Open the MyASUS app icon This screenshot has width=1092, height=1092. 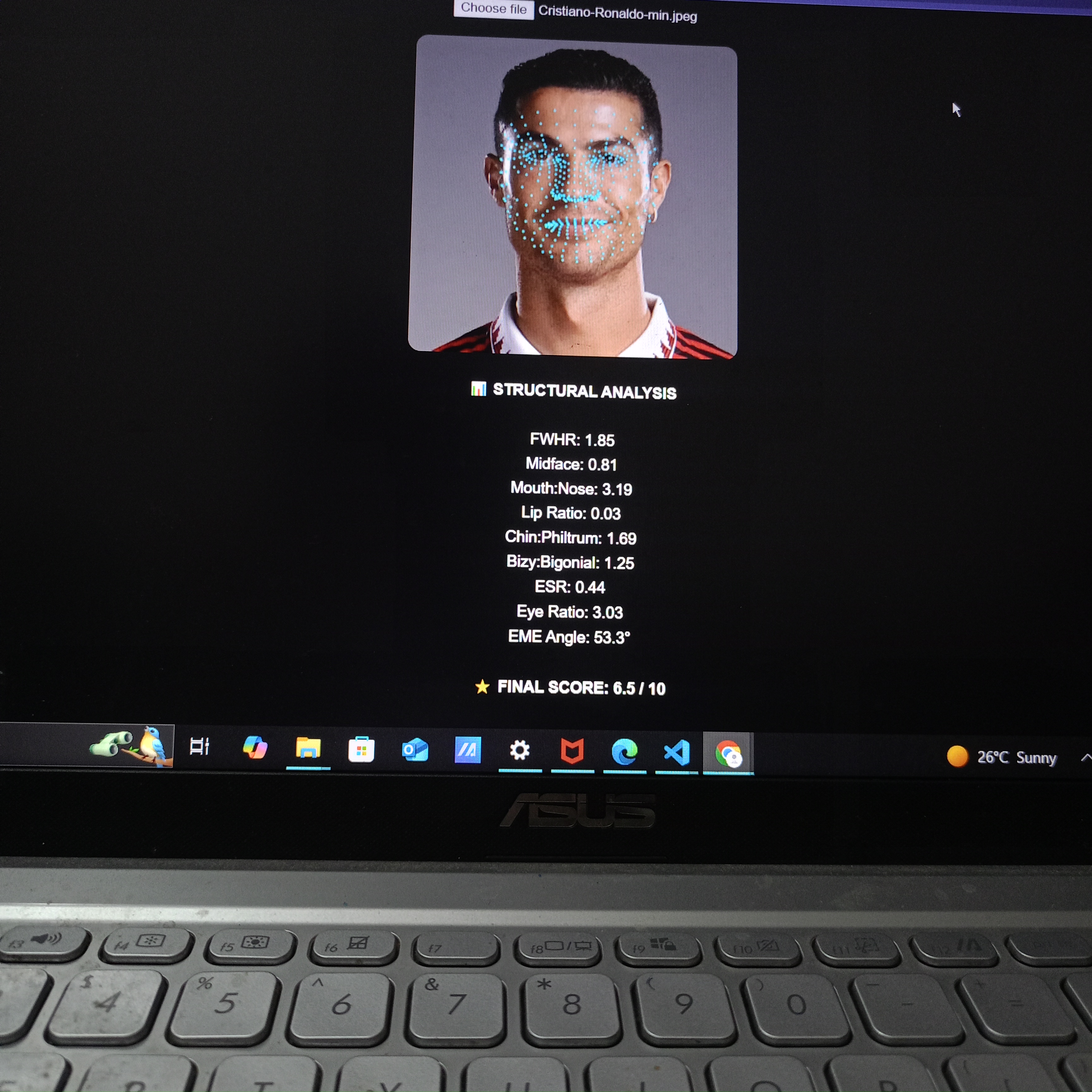[x=467, y=751]
